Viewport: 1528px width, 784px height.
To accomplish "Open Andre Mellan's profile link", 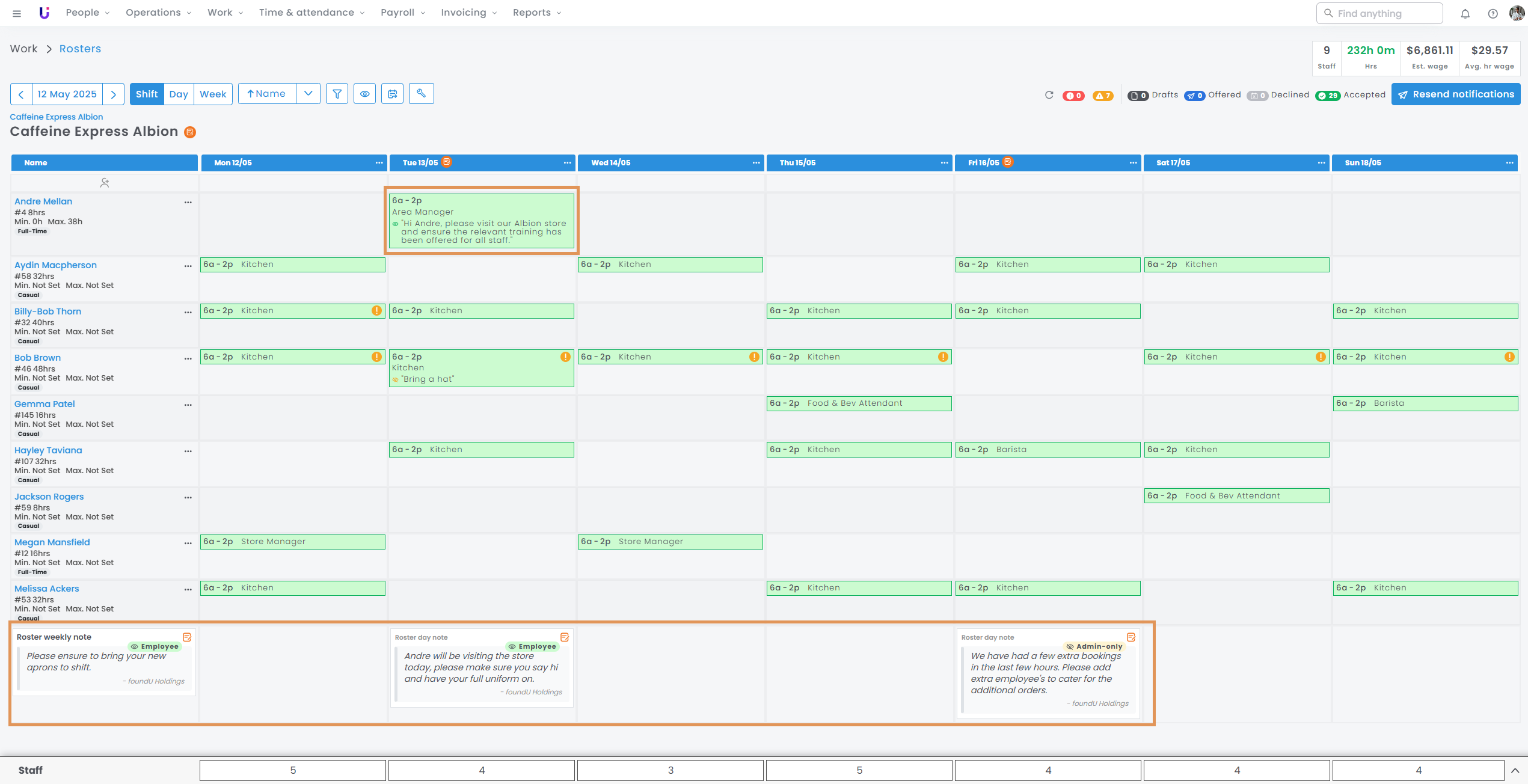I will 43,201.
